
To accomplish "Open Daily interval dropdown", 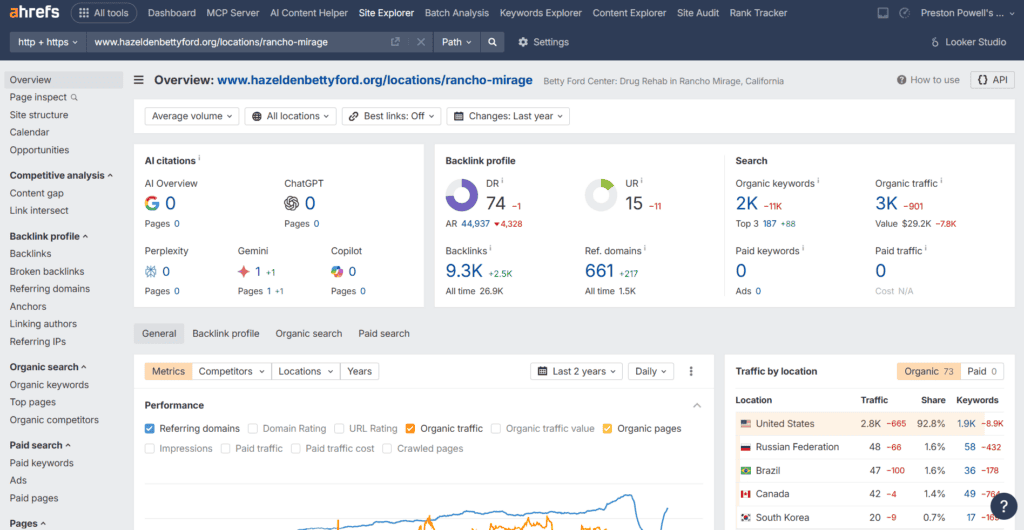I will click(650, 371).
